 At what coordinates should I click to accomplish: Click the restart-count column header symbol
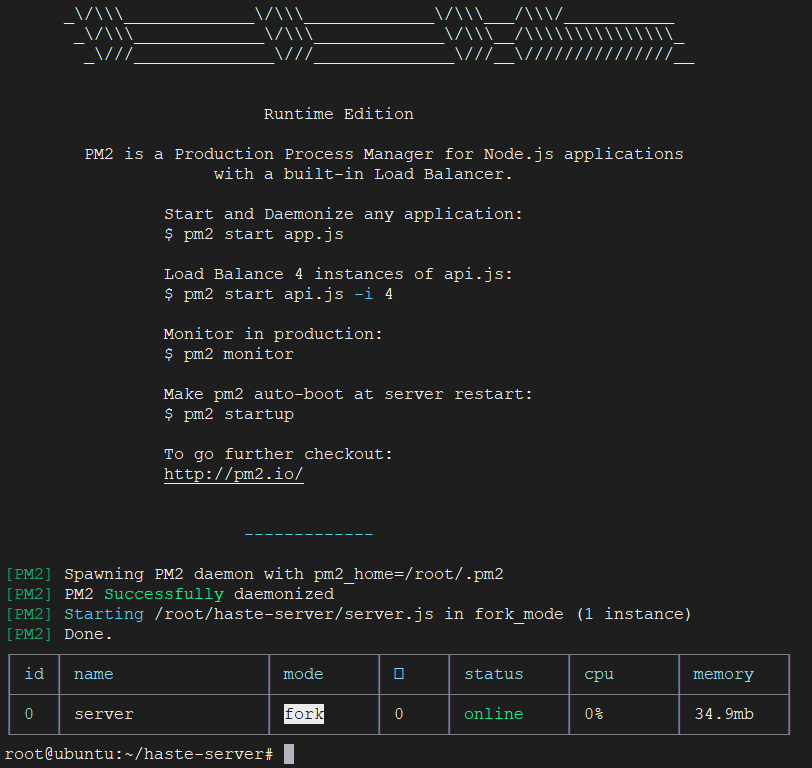[x=399, y=674]
